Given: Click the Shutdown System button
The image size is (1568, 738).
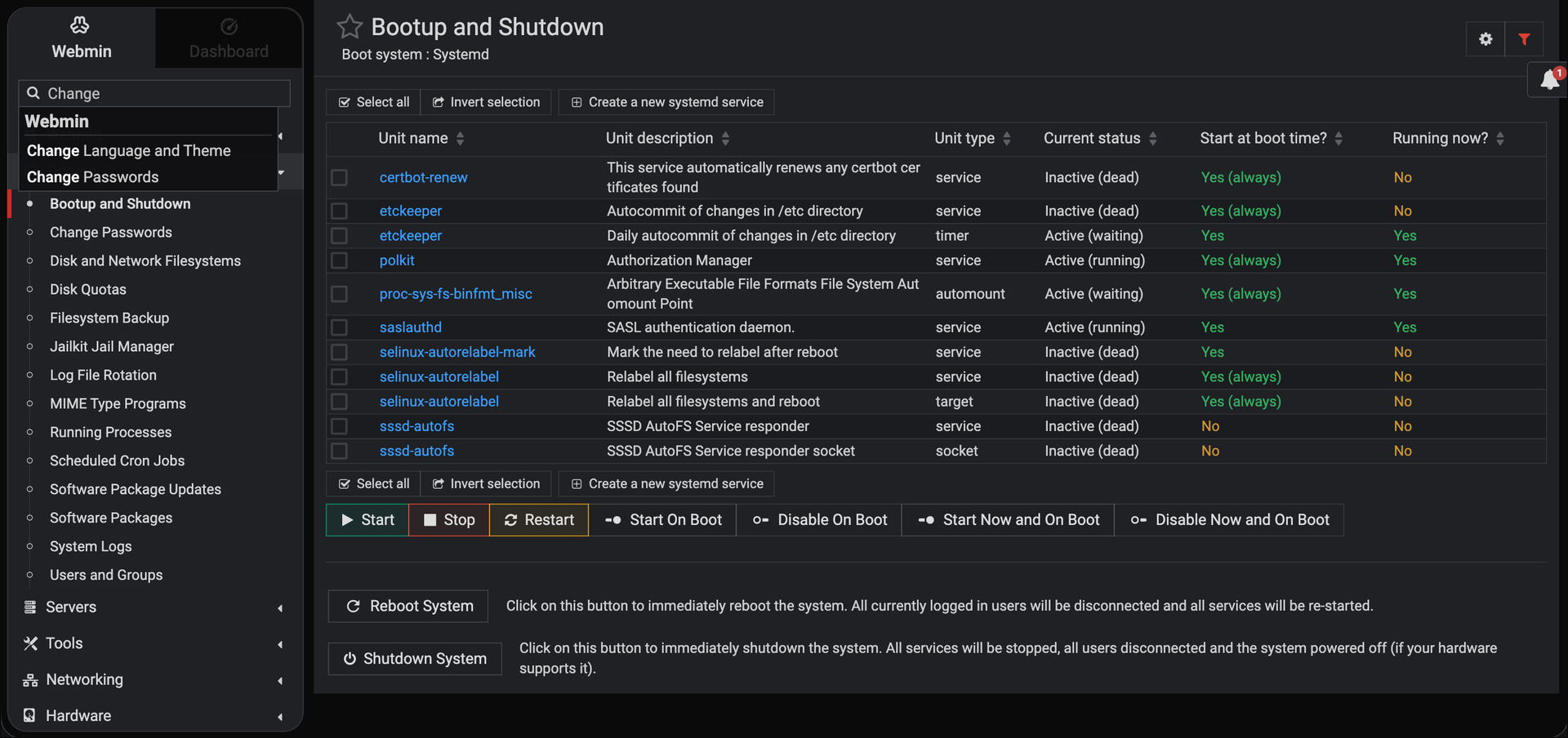Looking at the screenshot, I should pyautogui.click(x=415, y=659).
